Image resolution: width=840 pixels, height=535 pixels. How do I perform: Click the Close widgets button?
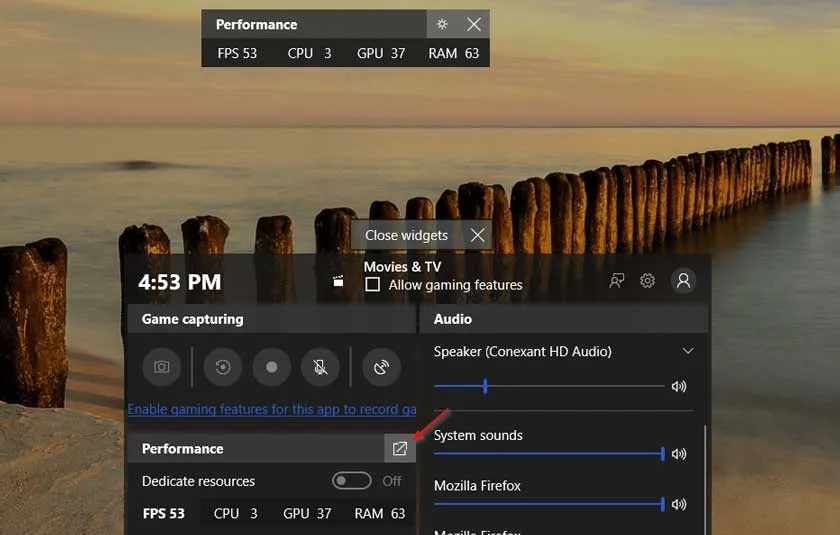click(421, 235)
